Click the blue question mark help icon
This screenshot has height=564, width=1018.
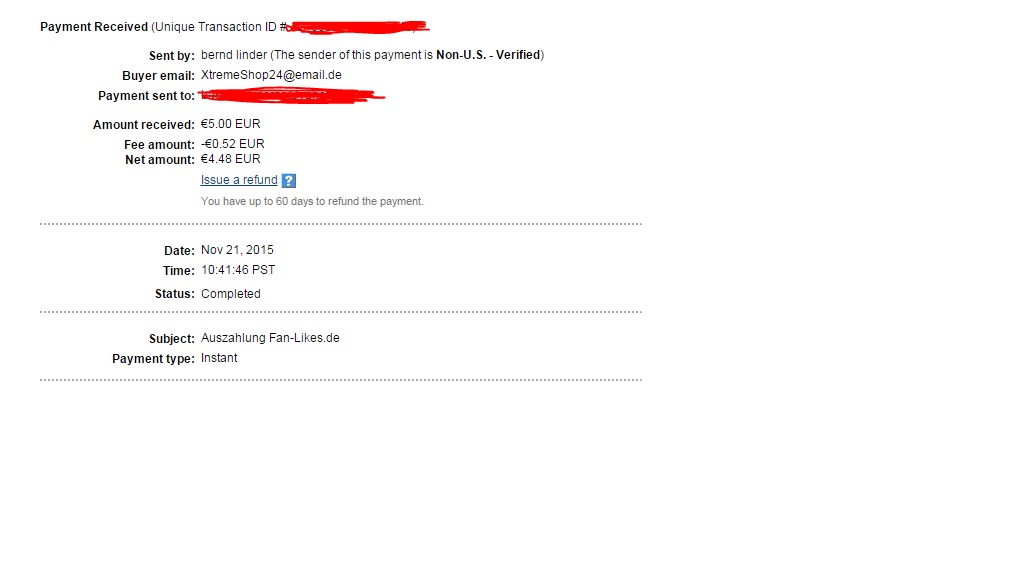click(x=289, y=180)
